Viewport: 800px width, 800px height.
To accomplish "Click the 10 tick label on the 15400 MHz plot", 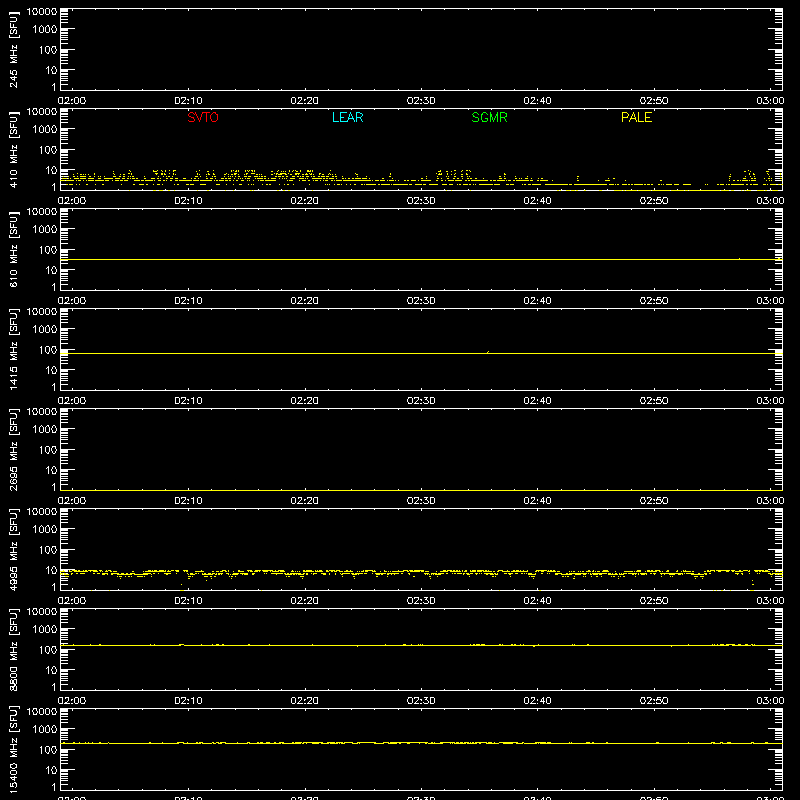I will coord(51,770).
